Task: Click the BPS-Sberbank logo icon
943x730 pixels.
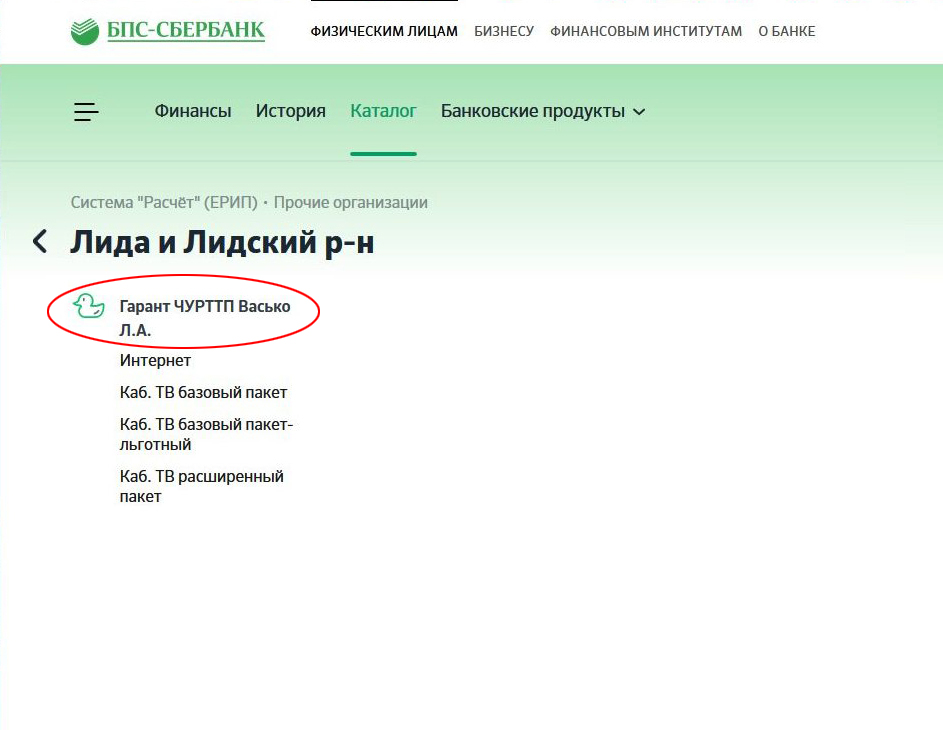Action: pos(85,31)
